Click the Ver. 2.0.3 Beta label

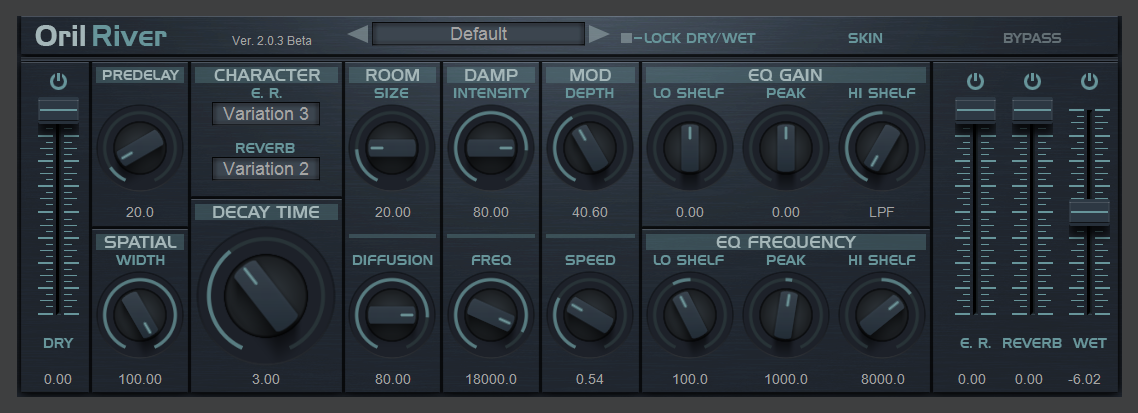coord(271,41)
